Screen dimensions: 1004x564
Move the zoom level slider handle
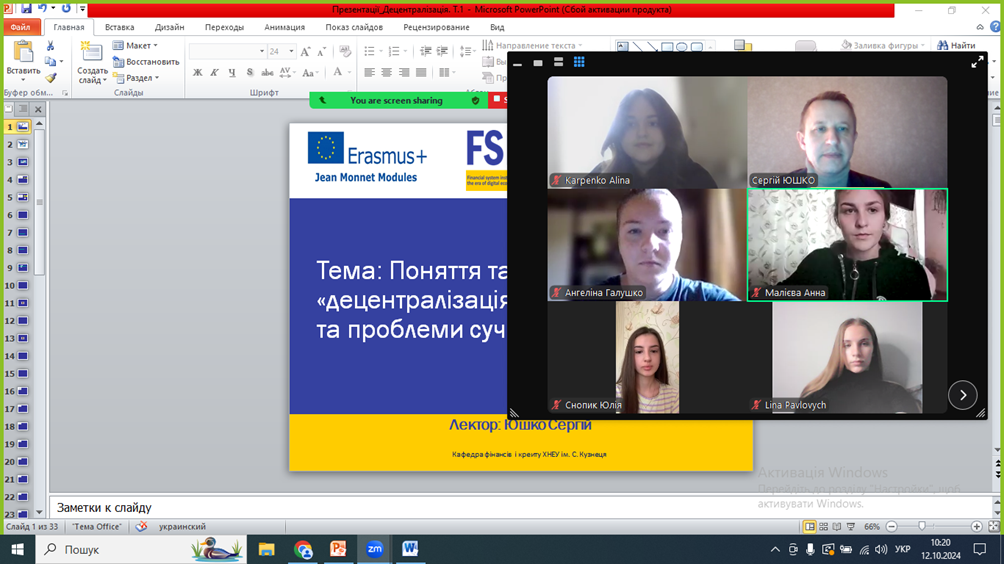921,526
